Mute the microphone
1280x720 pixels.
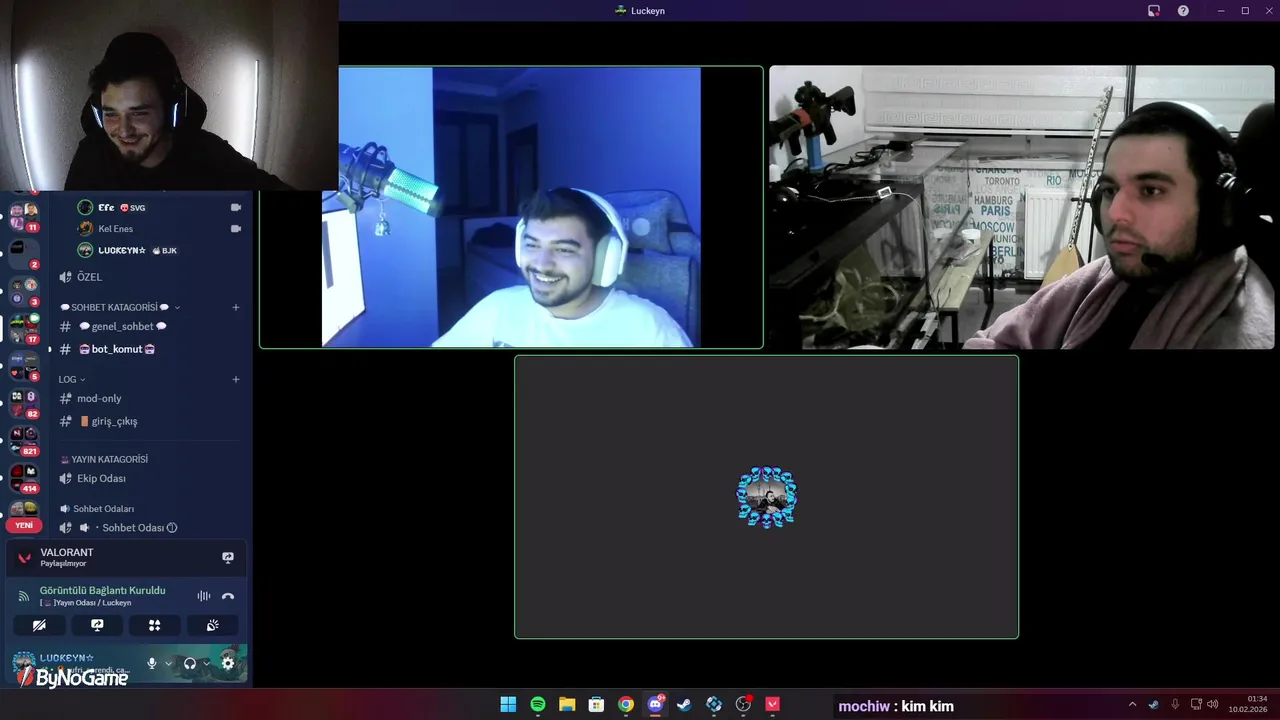[x=152, y=663]
